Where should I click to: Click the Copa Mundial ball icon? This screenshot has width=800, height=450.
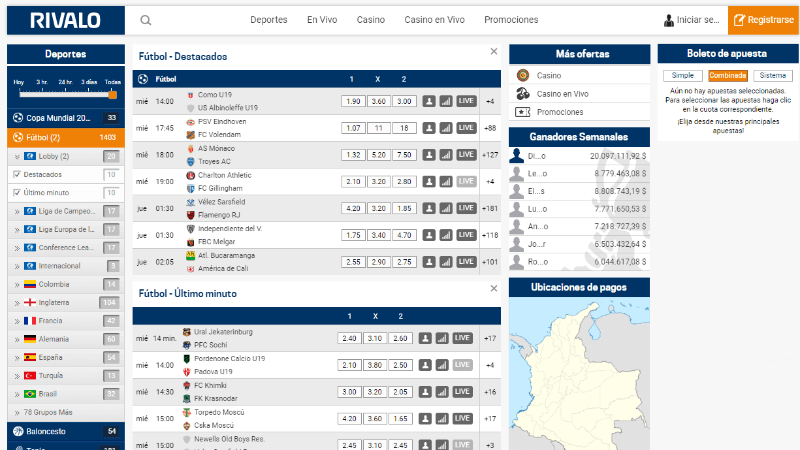(18, 118)
